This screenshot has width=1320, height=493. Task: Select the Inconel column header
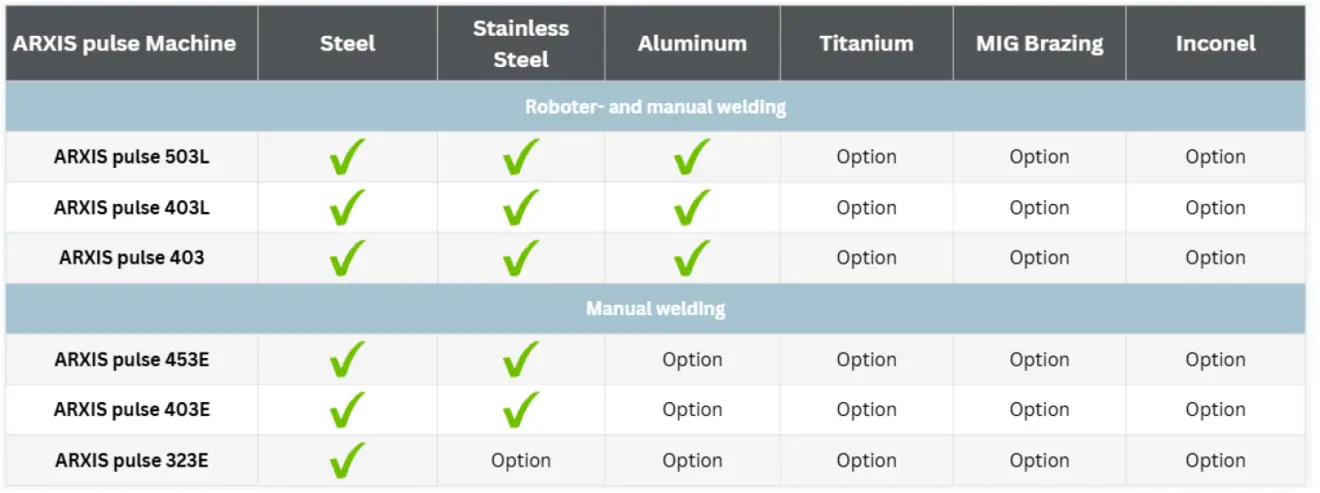(x=1215, y=43)
